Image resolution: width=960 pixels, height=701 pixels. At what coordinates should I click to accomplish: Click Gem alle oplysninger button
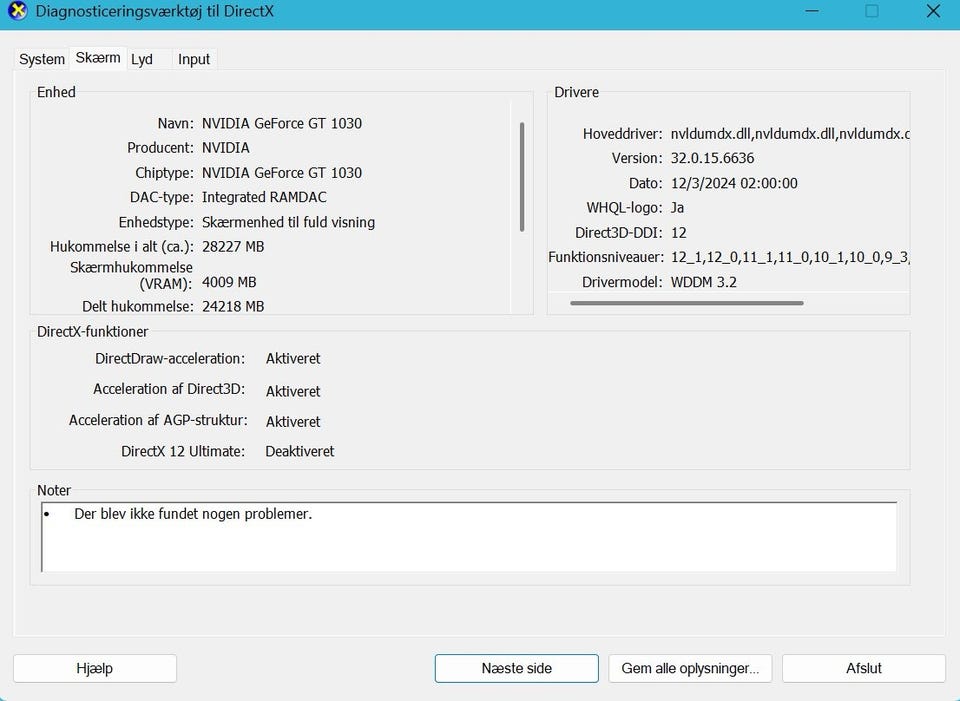pyautogui.click(x=690, y=668)
